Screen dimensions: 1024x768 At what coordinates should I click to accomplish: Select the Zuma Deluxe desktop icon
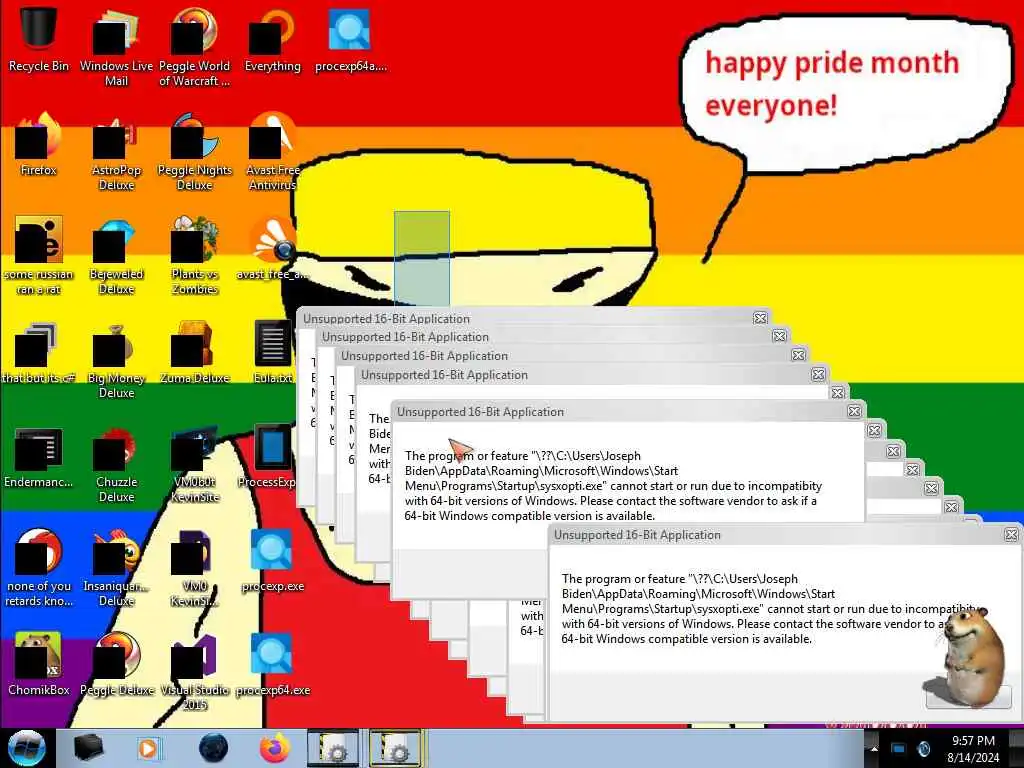195,353
